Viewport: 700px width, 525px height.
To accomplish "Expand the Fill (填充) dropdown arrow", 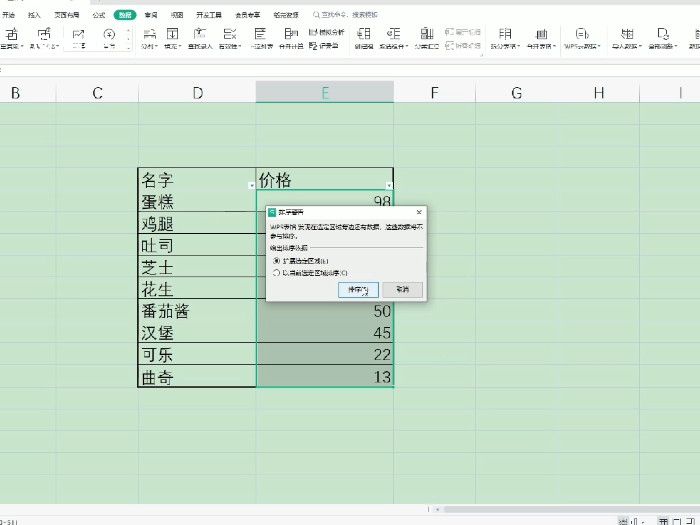I will [x=179, y=46].
